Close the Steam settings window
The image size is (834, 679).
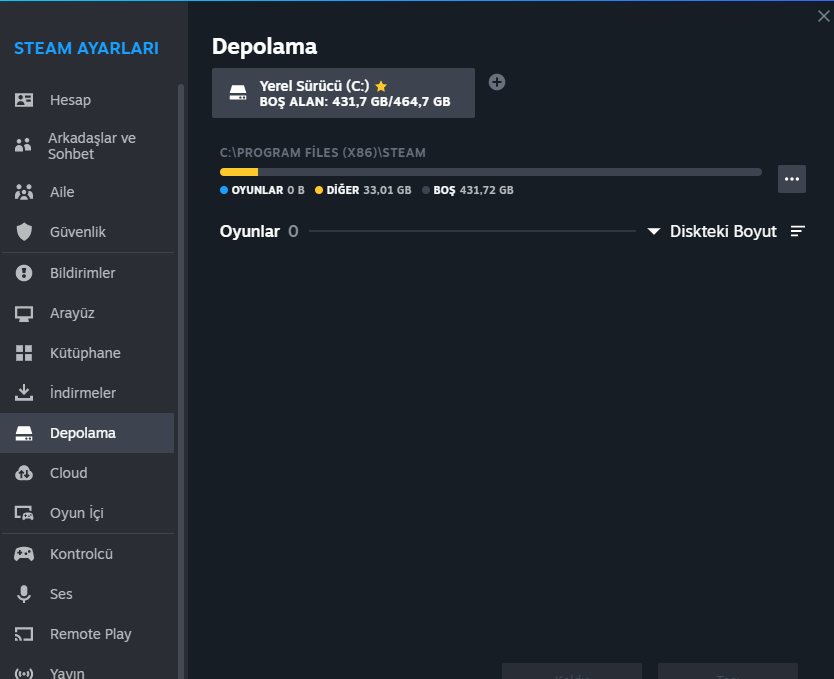(x=823, y=16)
